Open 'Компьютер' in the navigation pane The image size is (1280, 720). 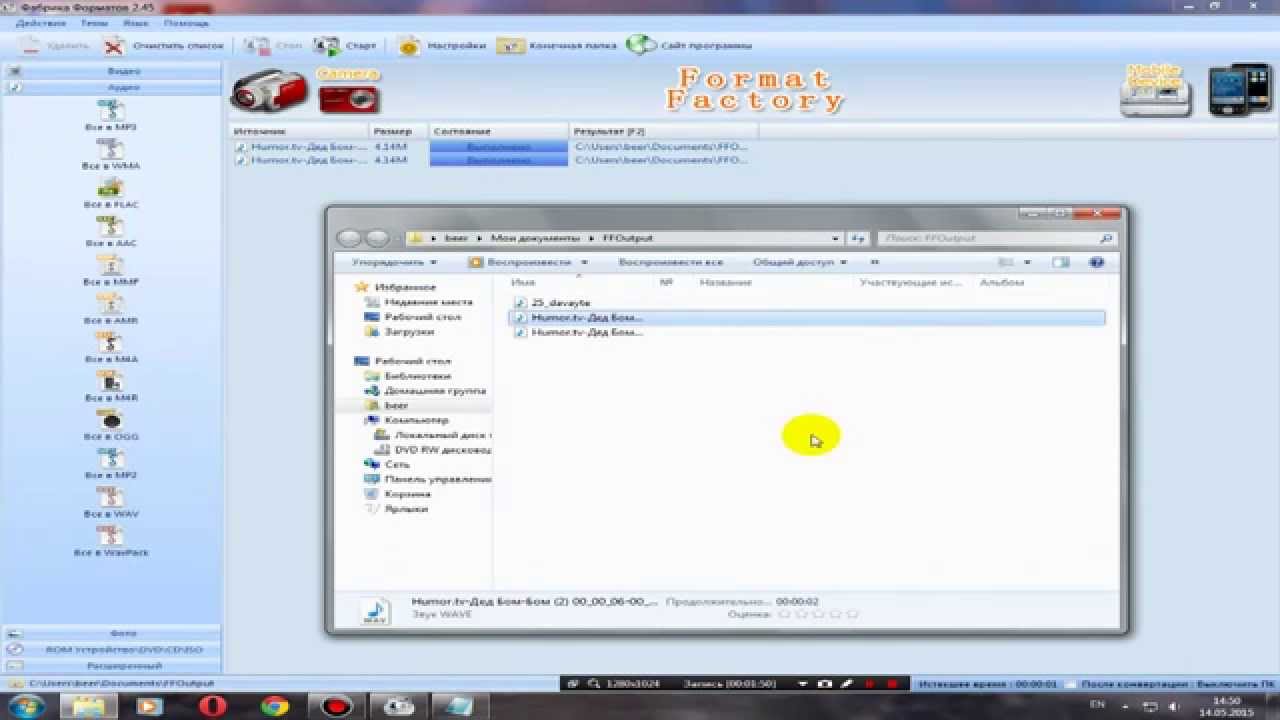point(415,420)
